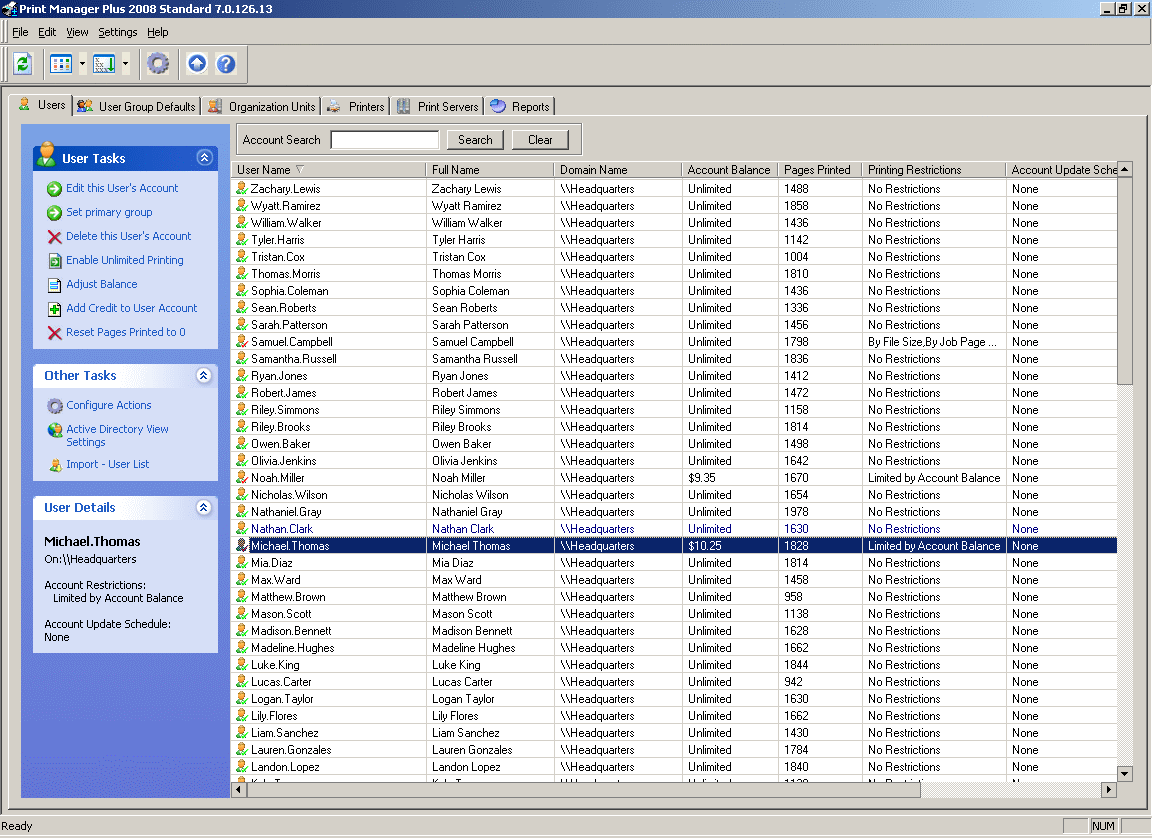Open the Options gear icon on the toolbar
The height and width of the screenshot is (838, 1152).
[x=157, y=64]
